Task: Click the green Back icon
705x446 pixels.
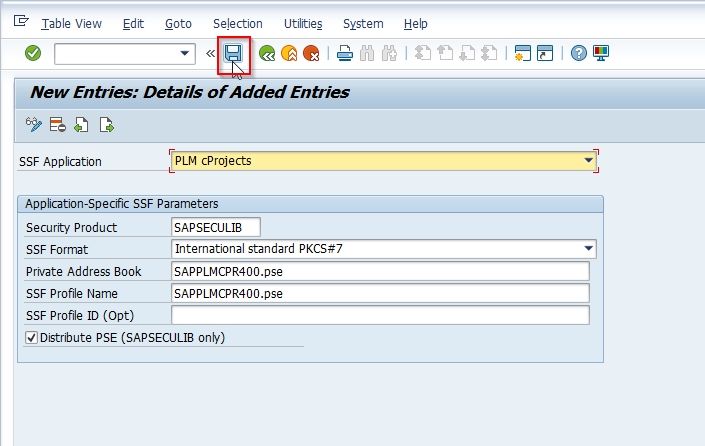Action: tap(267, 54)
